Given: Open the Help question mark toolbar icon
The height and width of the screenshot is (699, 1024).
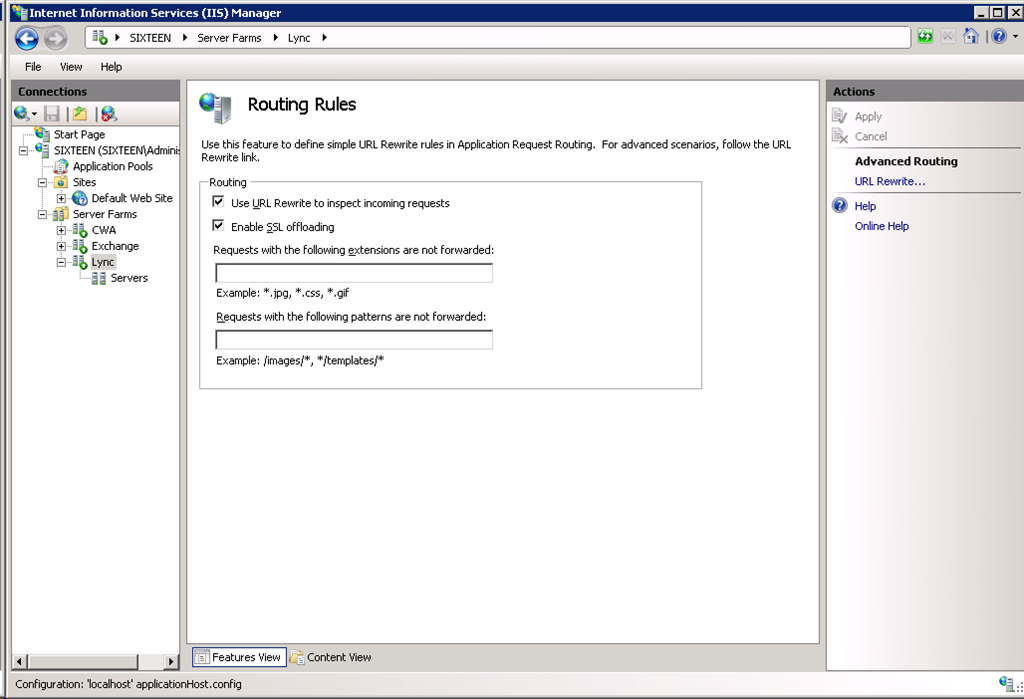Looking at the screenshot, I should 999,37.
